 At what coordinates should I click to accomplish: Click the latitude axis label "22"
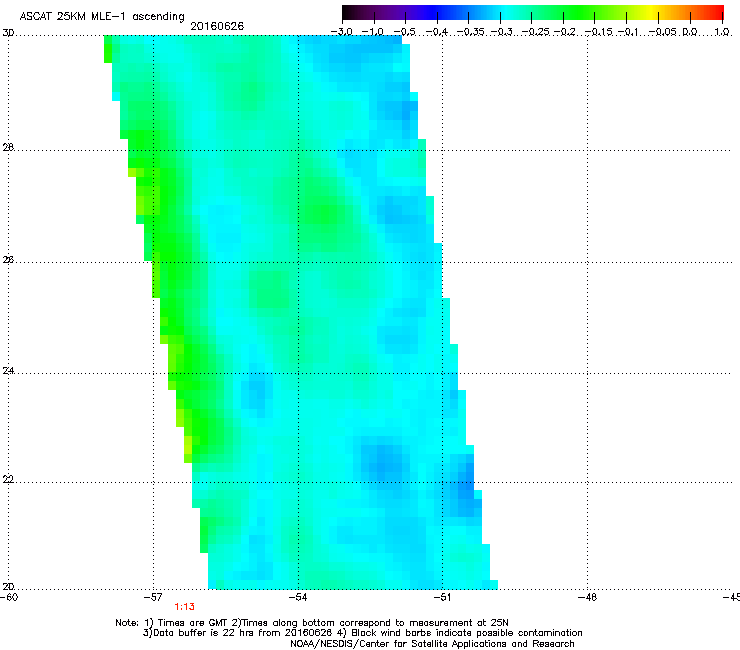pos(8,480)
